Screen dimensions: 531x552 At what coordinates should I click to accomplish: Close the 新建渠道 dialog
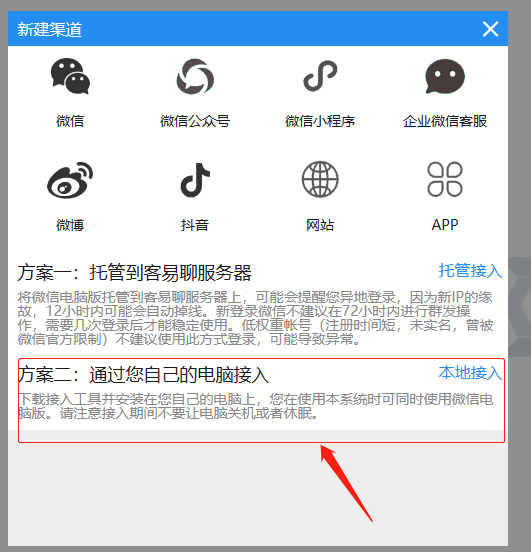pos(491,29)
